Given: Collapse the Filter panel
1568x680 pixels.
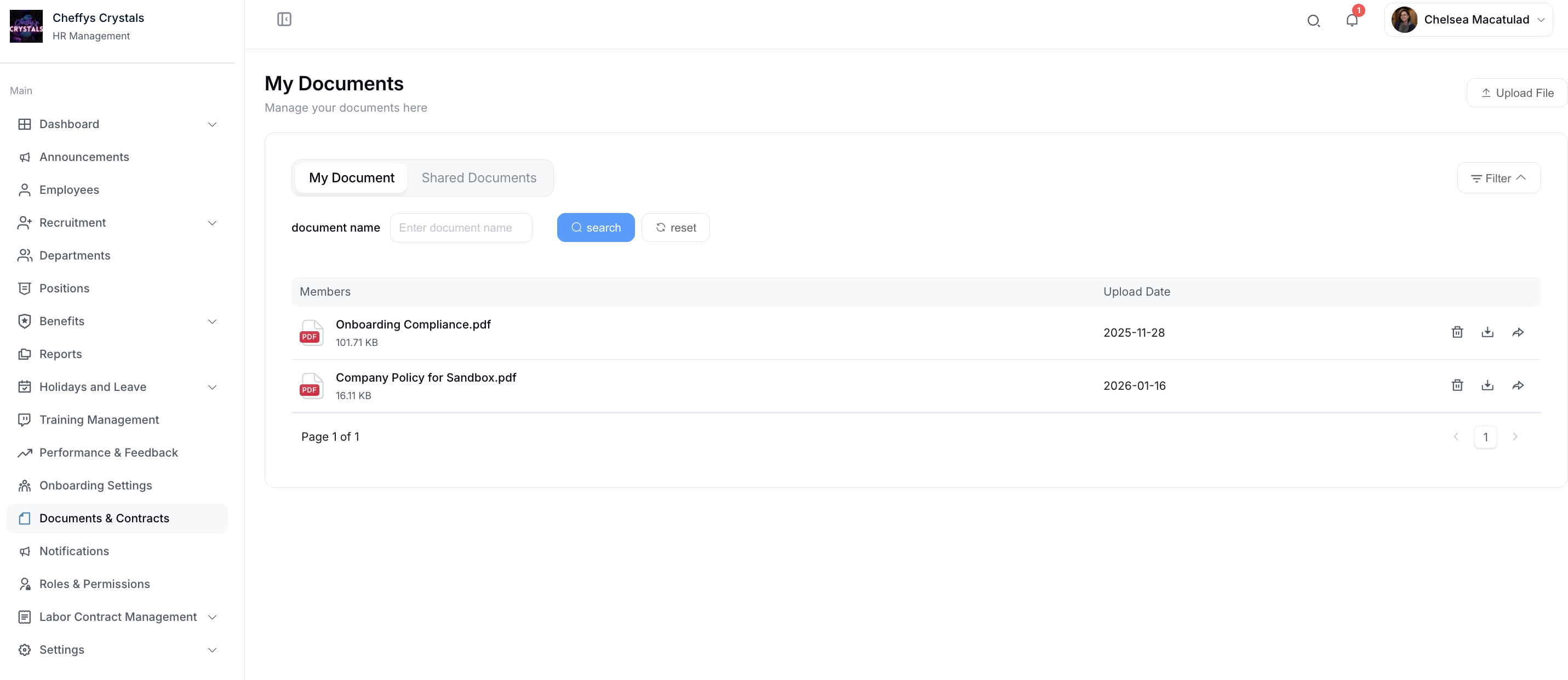Looking at the screenshot, I should tap(1498, 178).
